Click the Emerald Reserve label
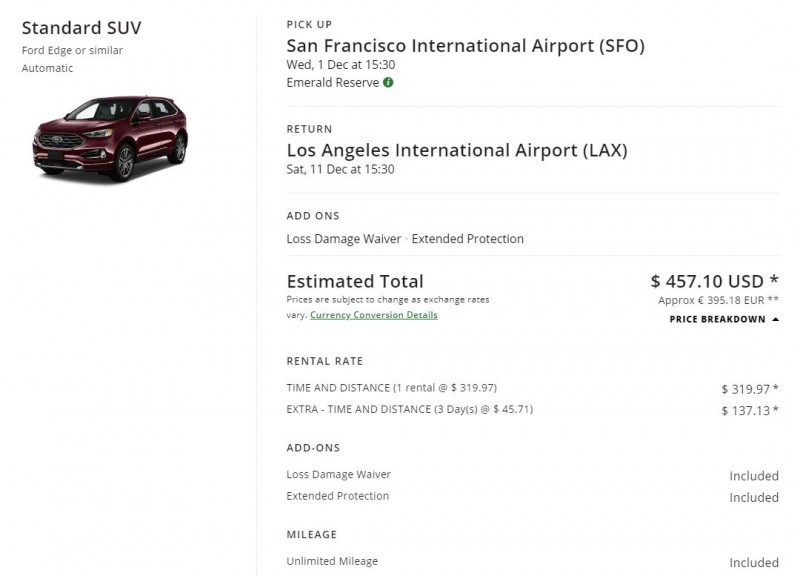 (332, 83)
